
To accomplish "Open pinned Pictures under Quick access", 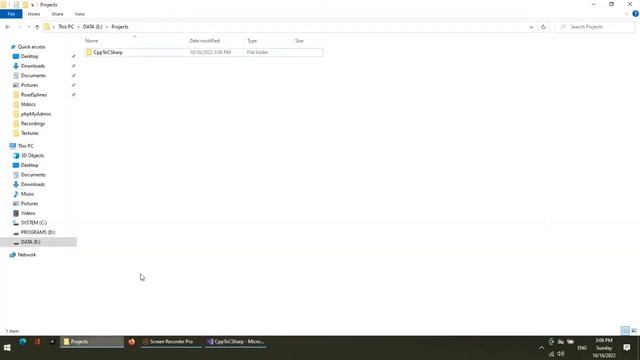I will [x=29, y=85].
